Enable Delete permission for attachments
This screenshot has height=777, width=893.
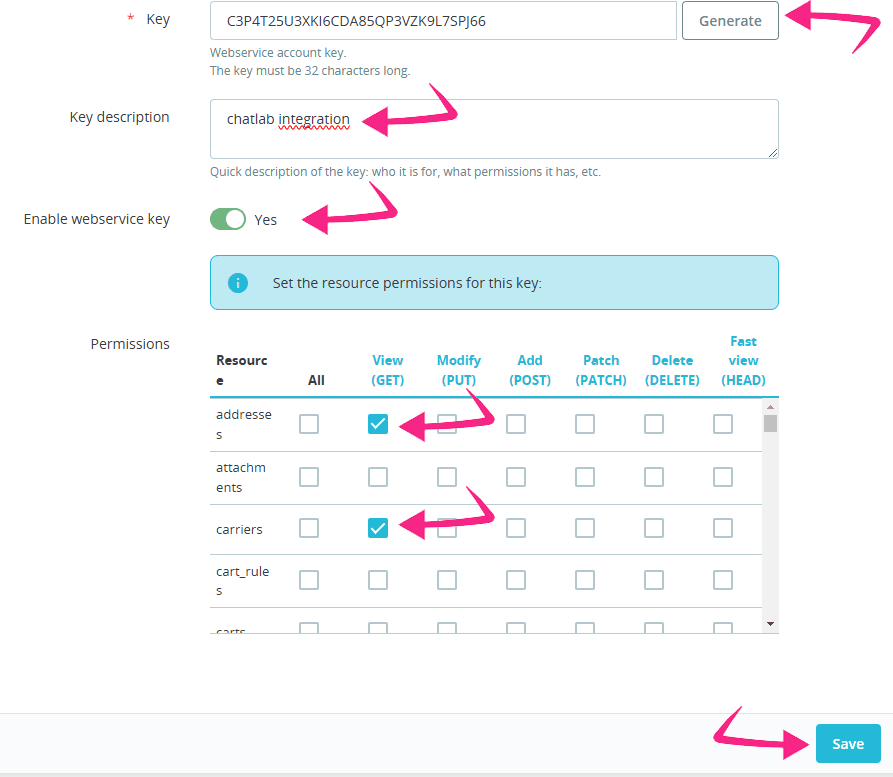pos(654,477)
